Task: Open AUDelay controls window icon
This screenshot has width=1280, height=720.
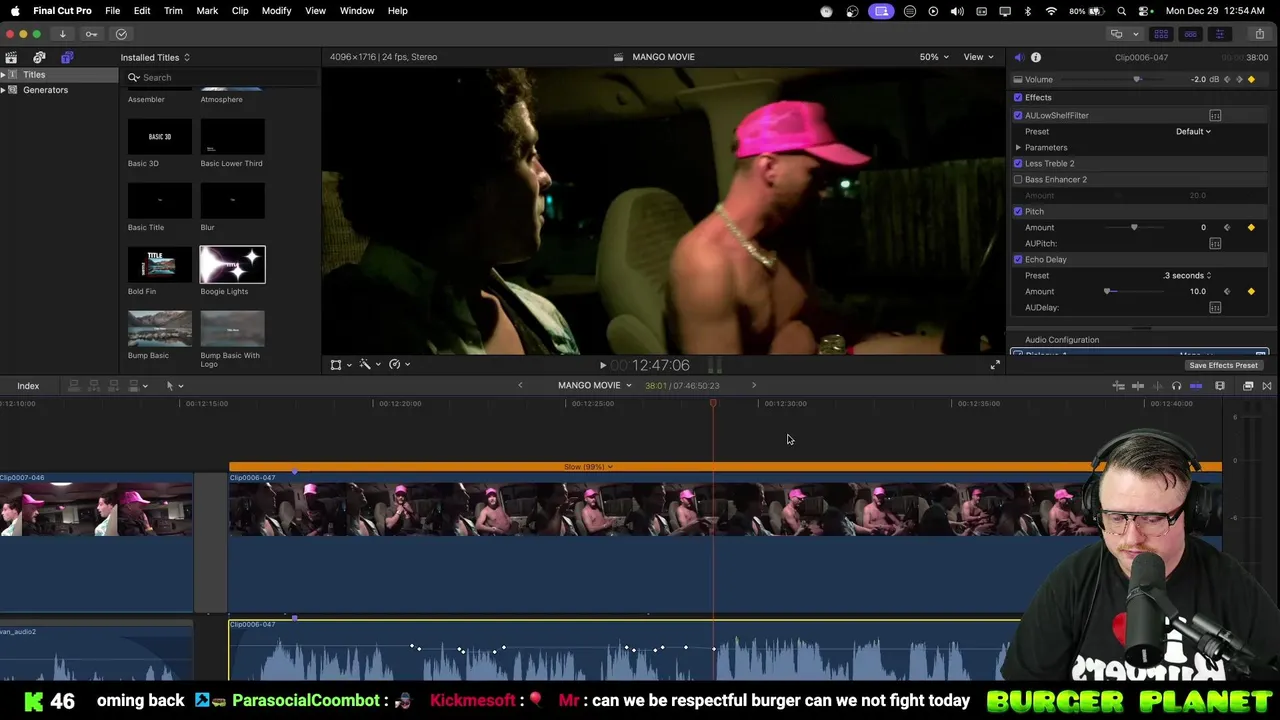Action: click(x=1215, y=307)
